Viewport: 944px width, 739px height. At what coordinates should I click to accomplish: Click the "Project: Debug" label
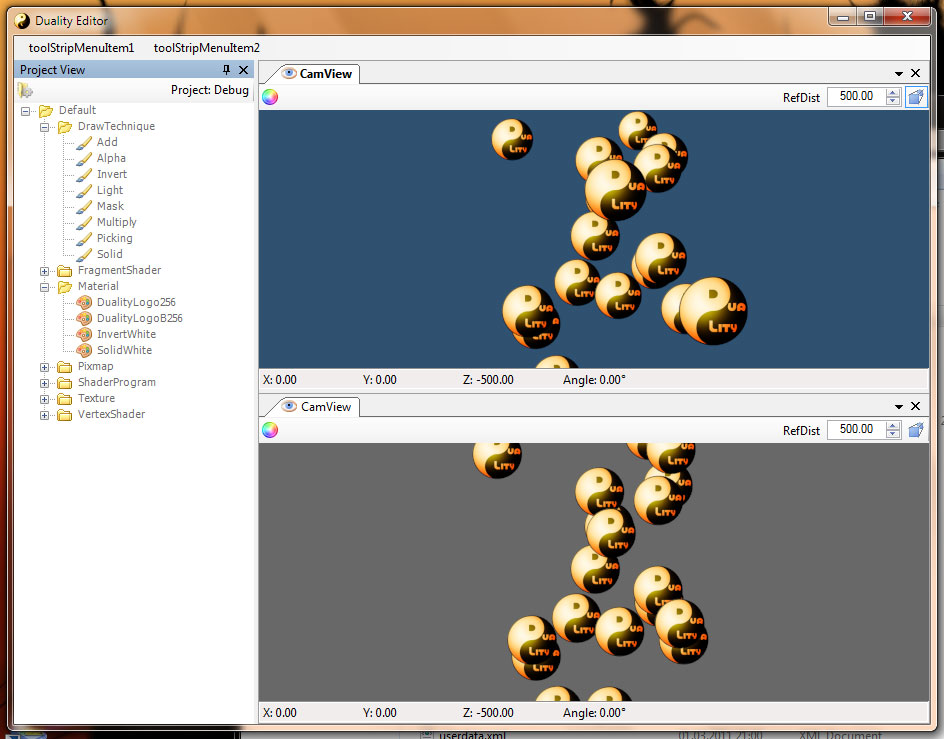coord(210,90)
